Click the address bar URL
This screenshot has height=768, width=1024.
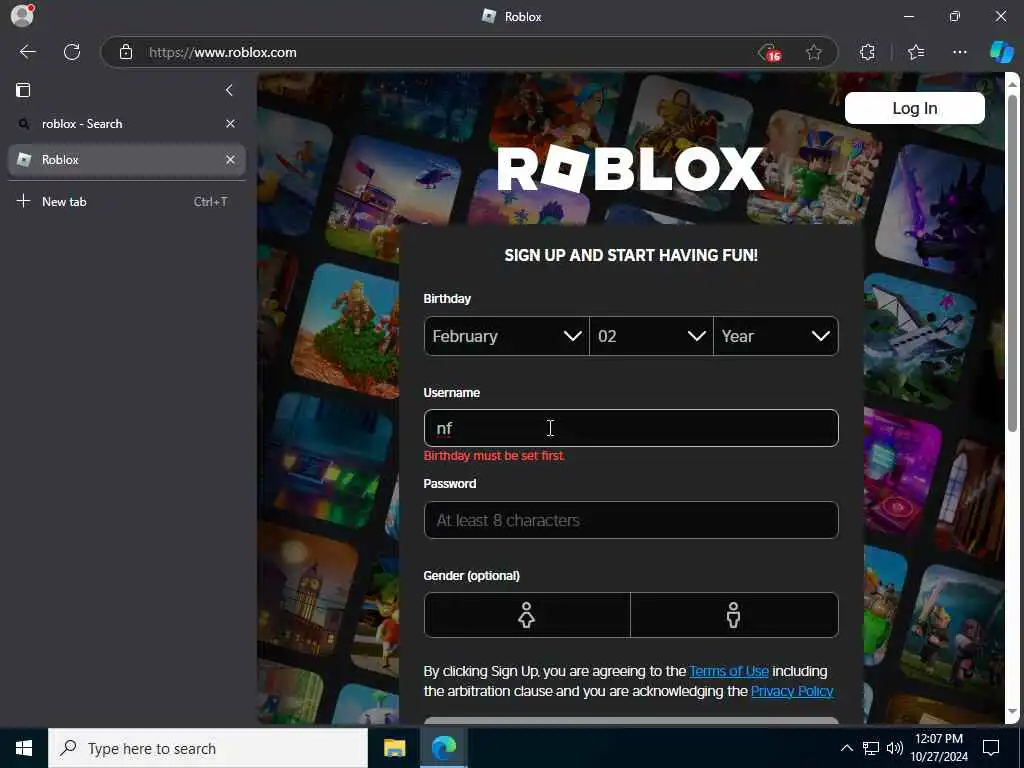pyautogui.click(x=223, y=52)
